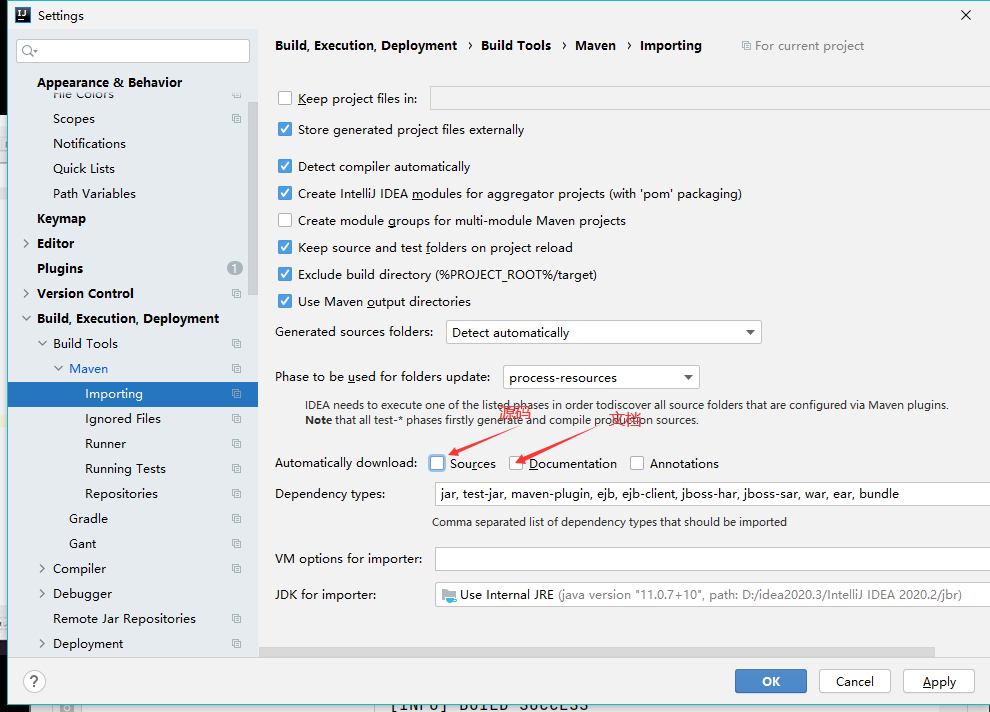
Task: Select Plugins in settings tree
Action: pos(60,269)
